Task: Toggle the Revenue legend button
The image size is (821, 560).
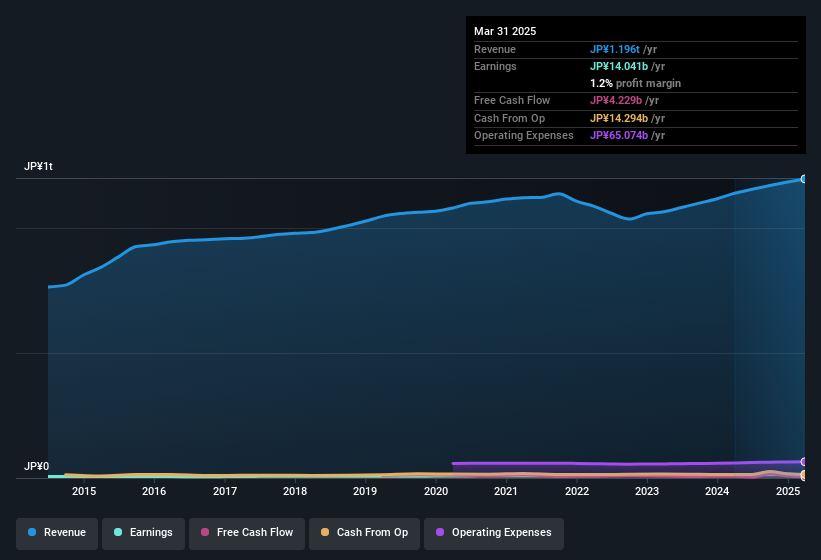Action: click(57, 534)
